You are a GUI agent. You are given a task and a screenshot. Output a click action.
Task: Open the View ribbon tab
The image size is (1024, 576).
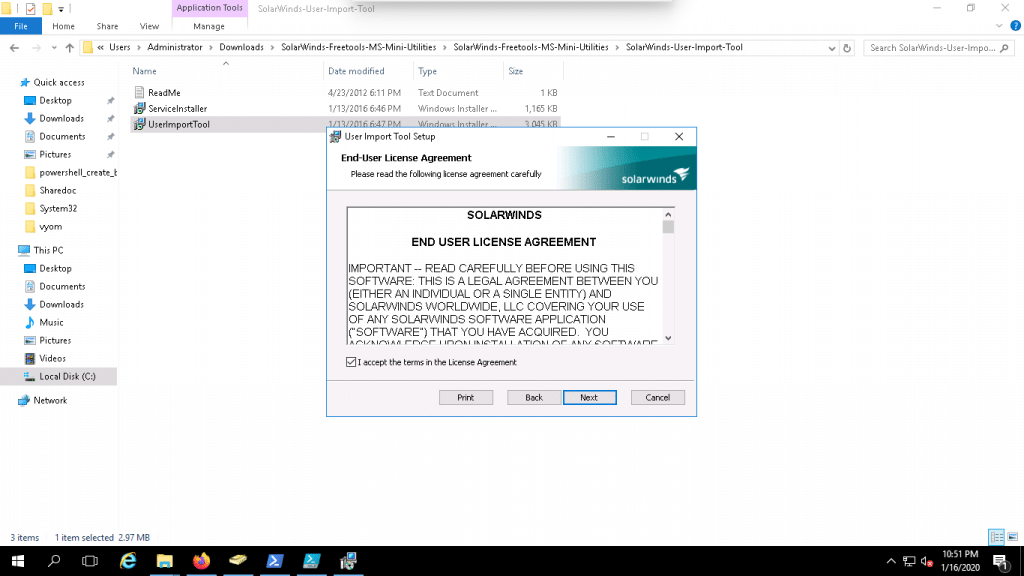point(150,26)
